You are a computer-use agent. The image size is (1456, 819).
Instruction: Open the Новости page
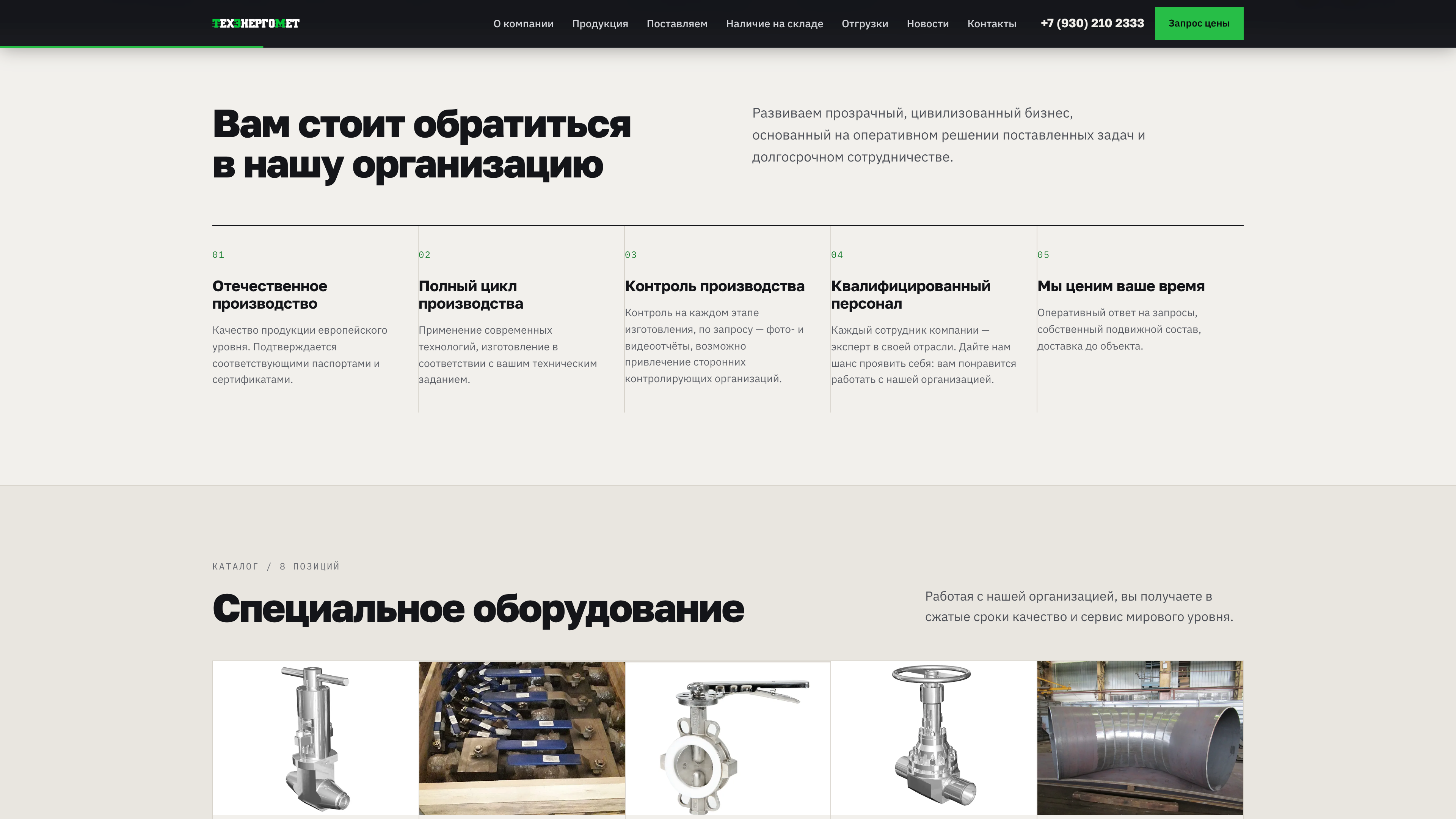click(x=927, y=24)
